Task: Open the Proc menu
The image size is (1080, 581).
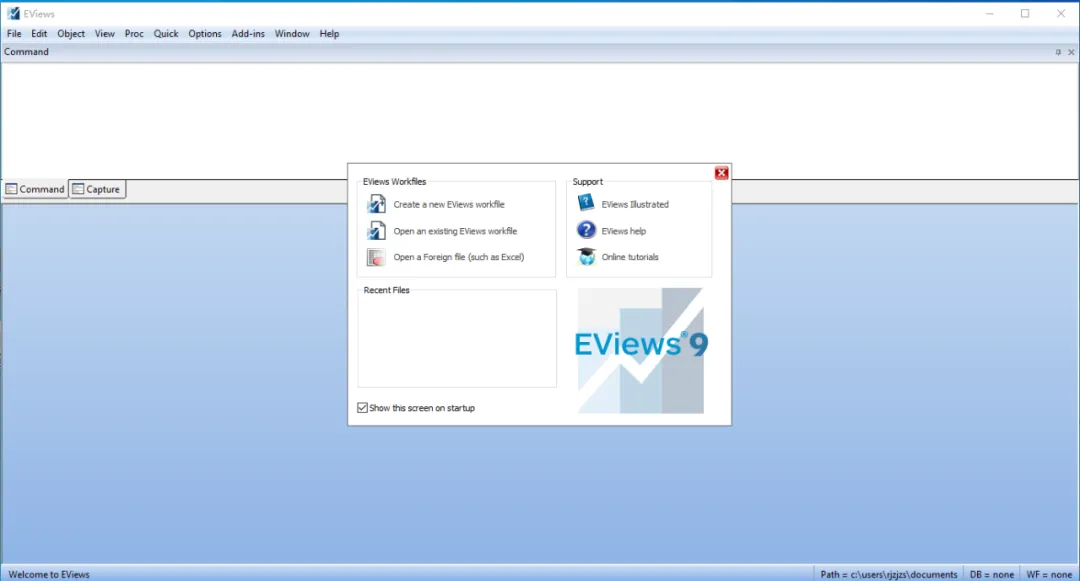Action: [134, 34]
